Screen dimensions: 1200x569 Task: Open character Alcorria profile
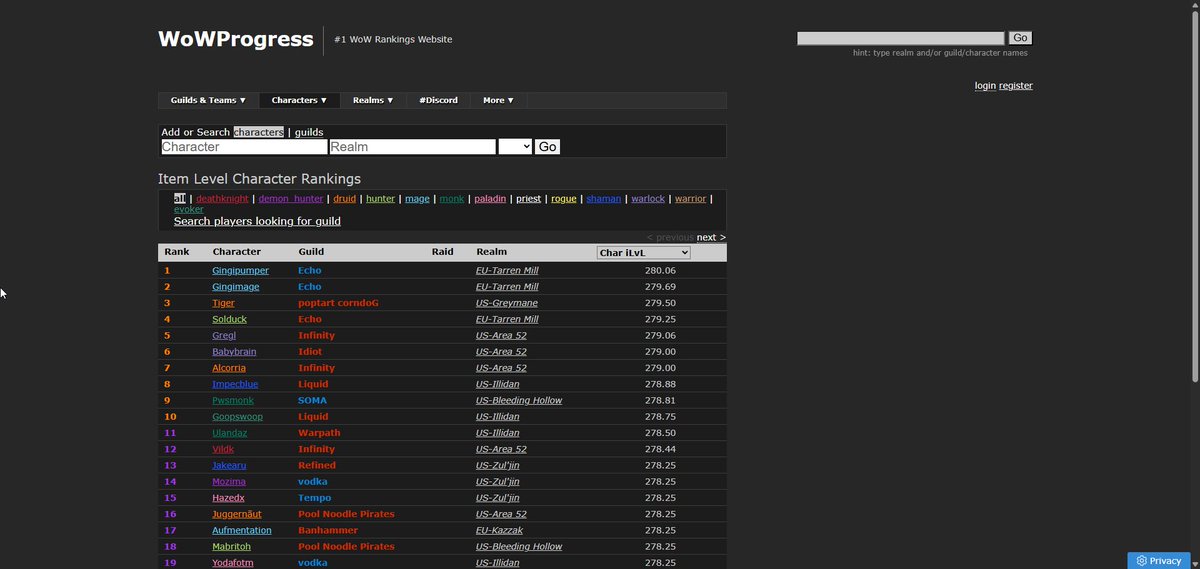point(229,368)
